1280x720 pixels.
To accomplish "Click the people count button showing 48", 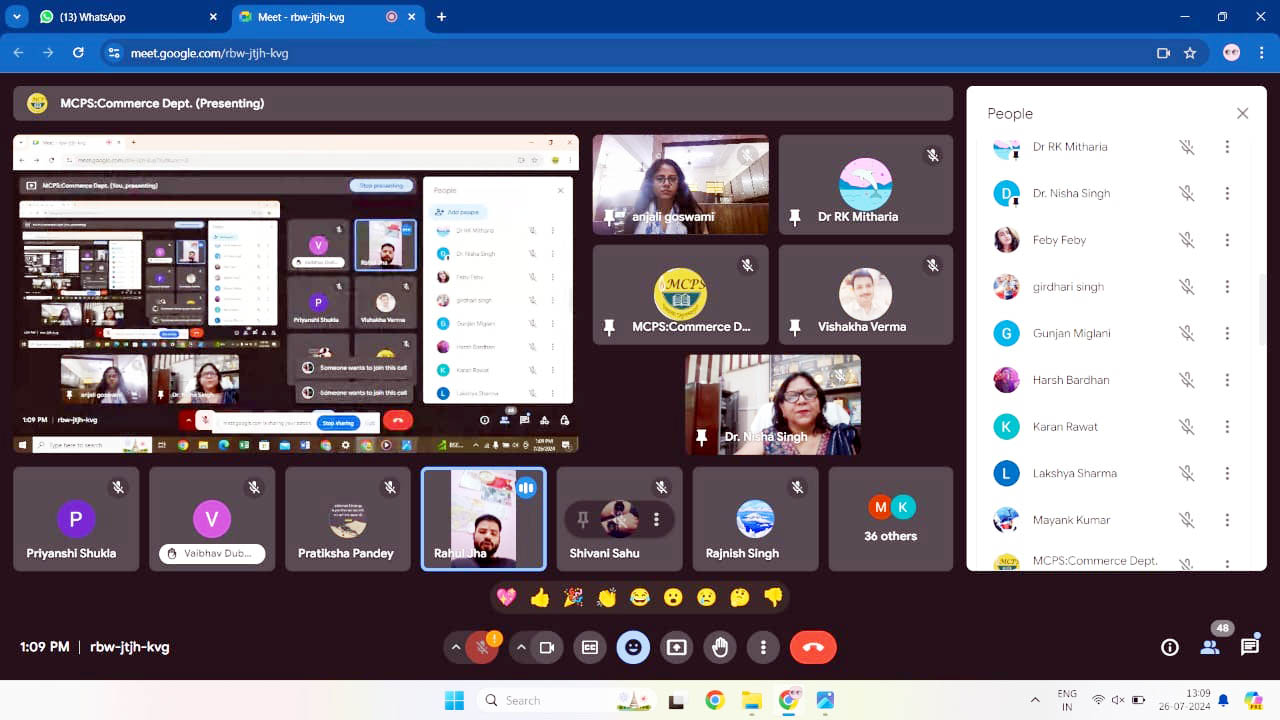I will 1210,647.
